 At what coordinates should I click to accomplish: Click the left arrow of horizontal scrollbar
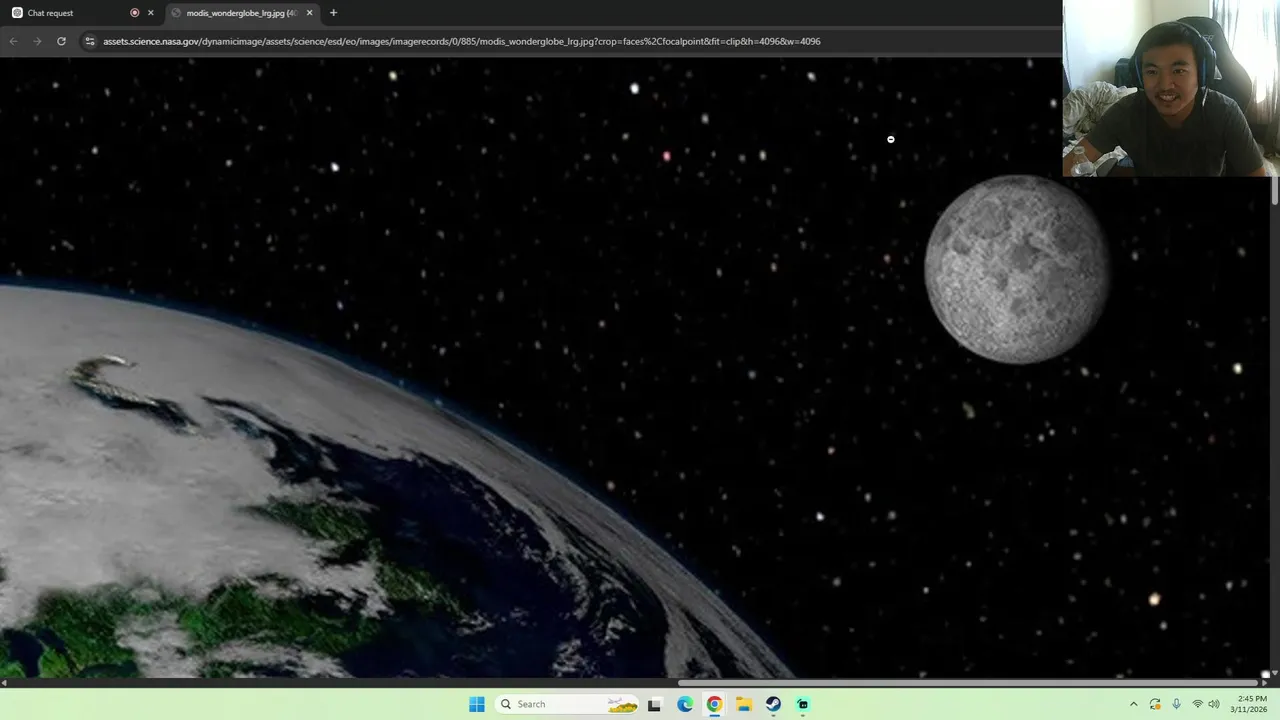[x=4, y=683]
